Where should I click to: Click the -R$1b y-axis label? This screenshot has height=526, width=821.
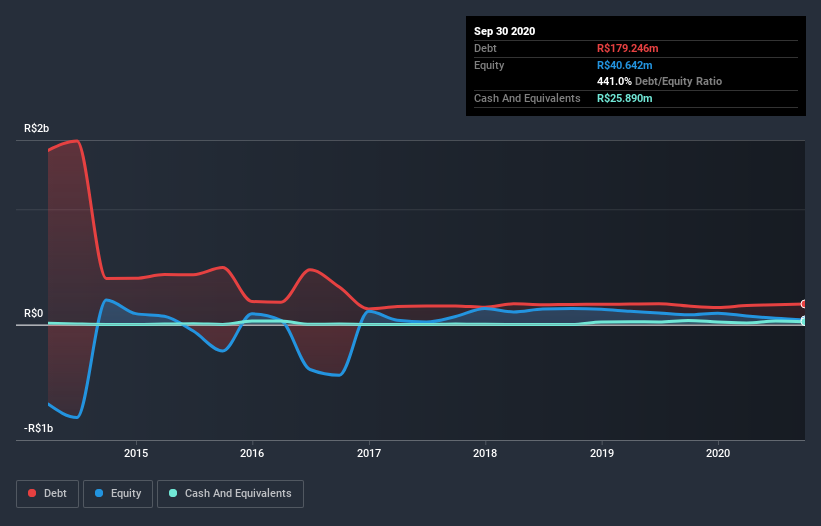[x=39, y=429]
